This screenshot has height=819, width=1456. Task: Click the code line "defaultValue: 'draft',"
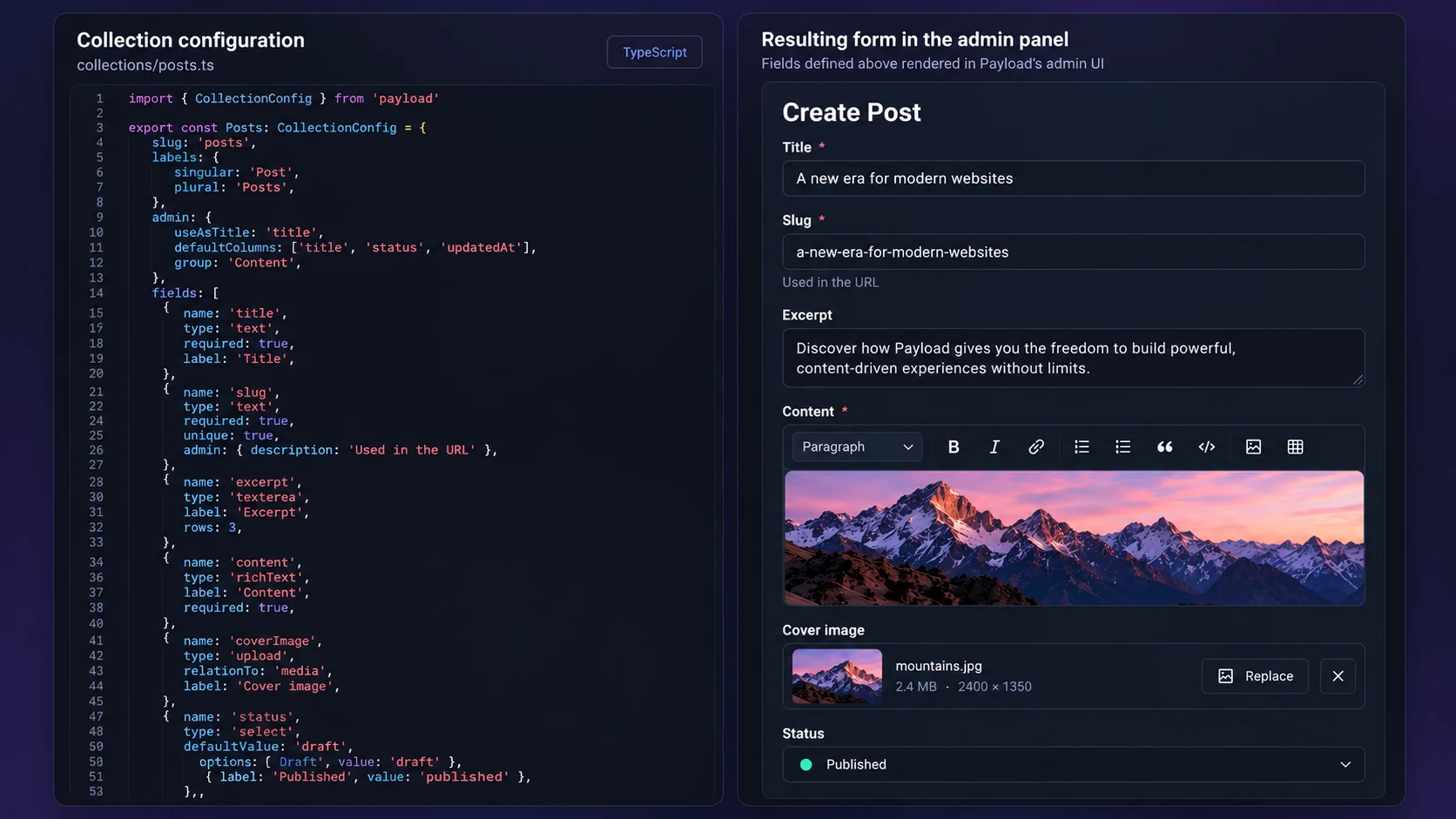point(268,747)
